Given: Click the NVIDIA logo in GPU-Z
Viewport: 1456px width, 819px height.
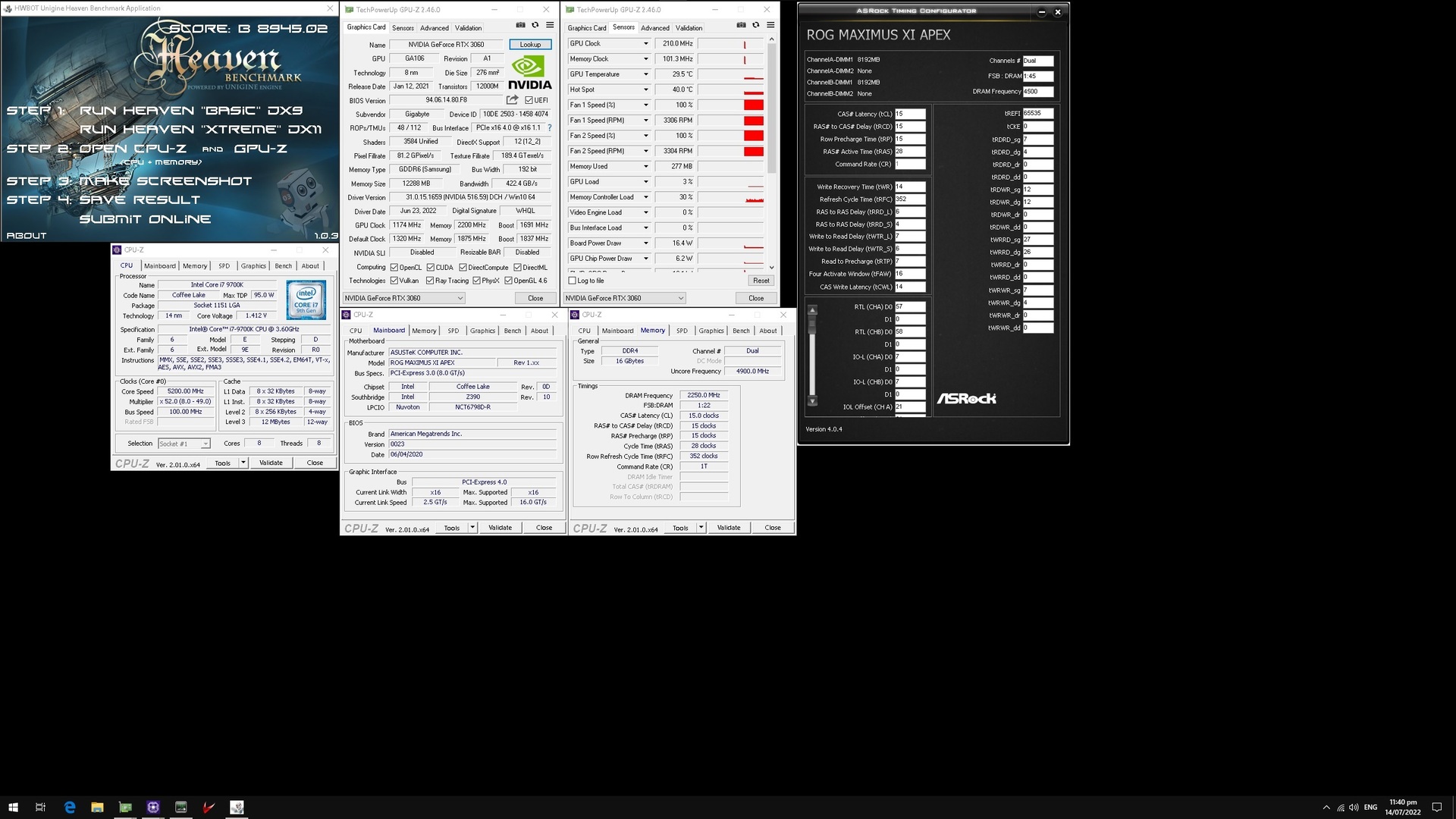Looking at the screenshot, I should [529, 74].
